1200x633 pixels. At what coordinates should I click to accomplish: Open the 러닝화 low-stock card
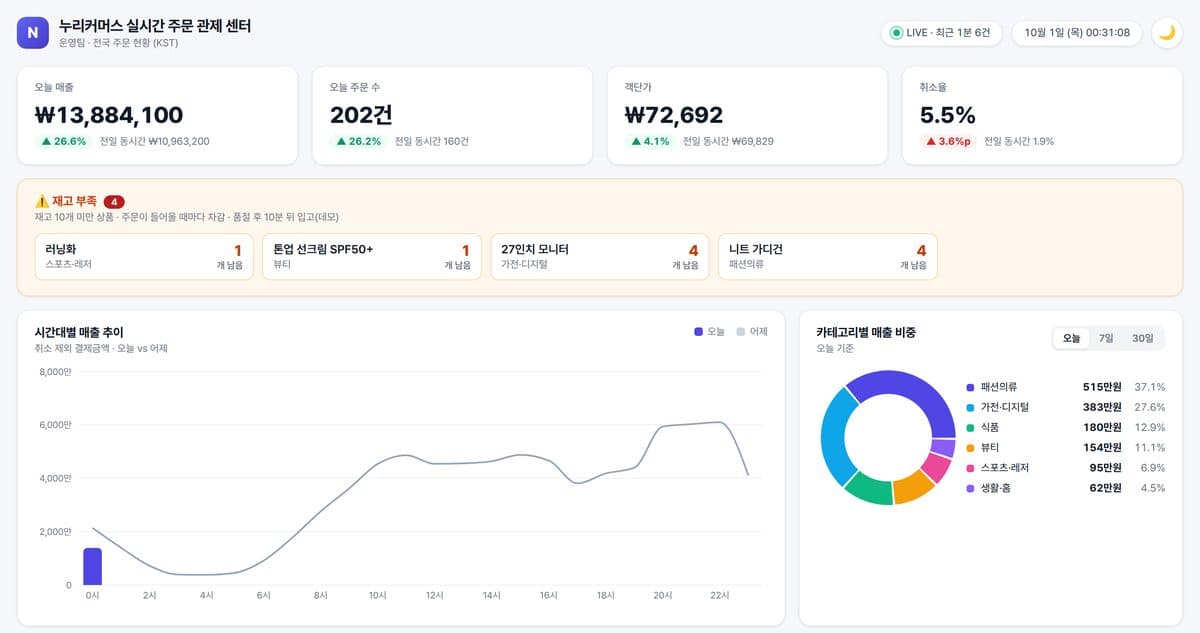click(144, 256)
